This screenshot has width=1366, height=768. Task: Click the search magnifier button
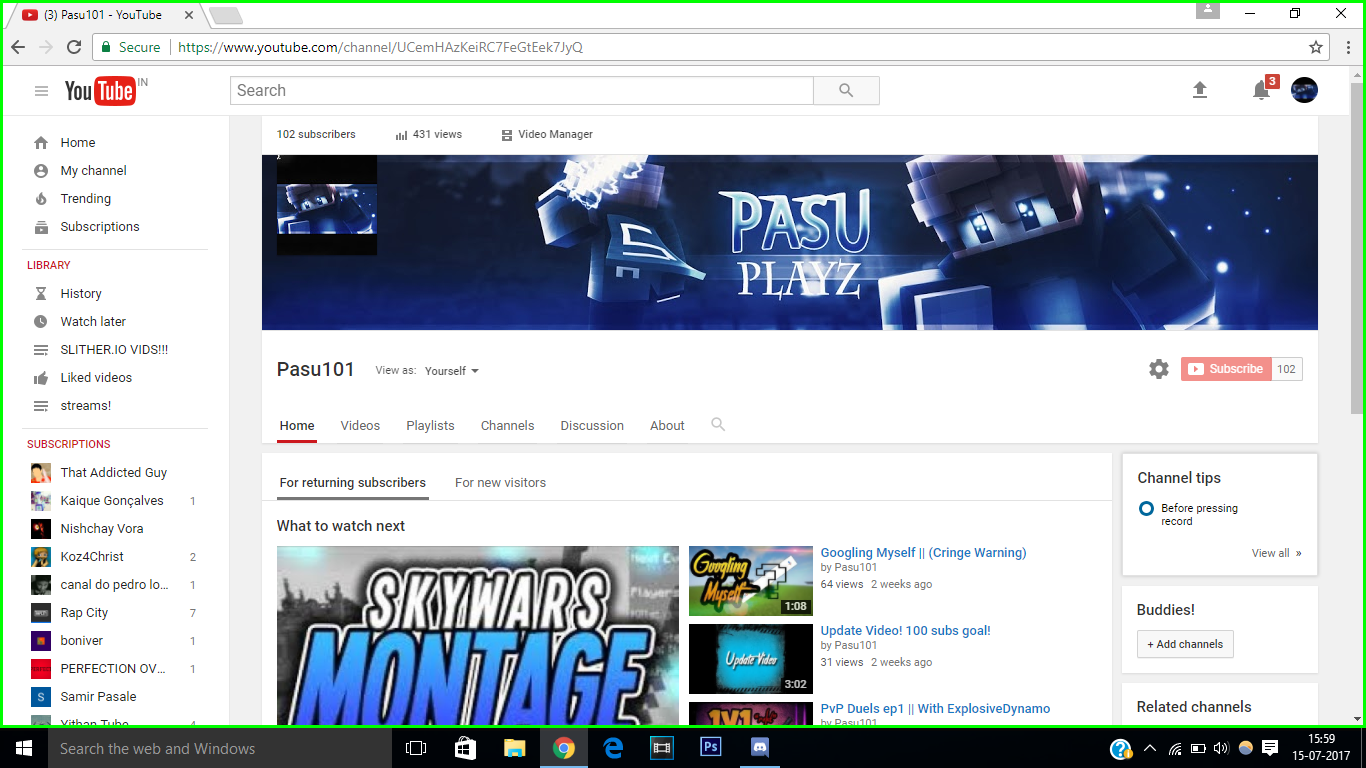click(x=846, y=90)
